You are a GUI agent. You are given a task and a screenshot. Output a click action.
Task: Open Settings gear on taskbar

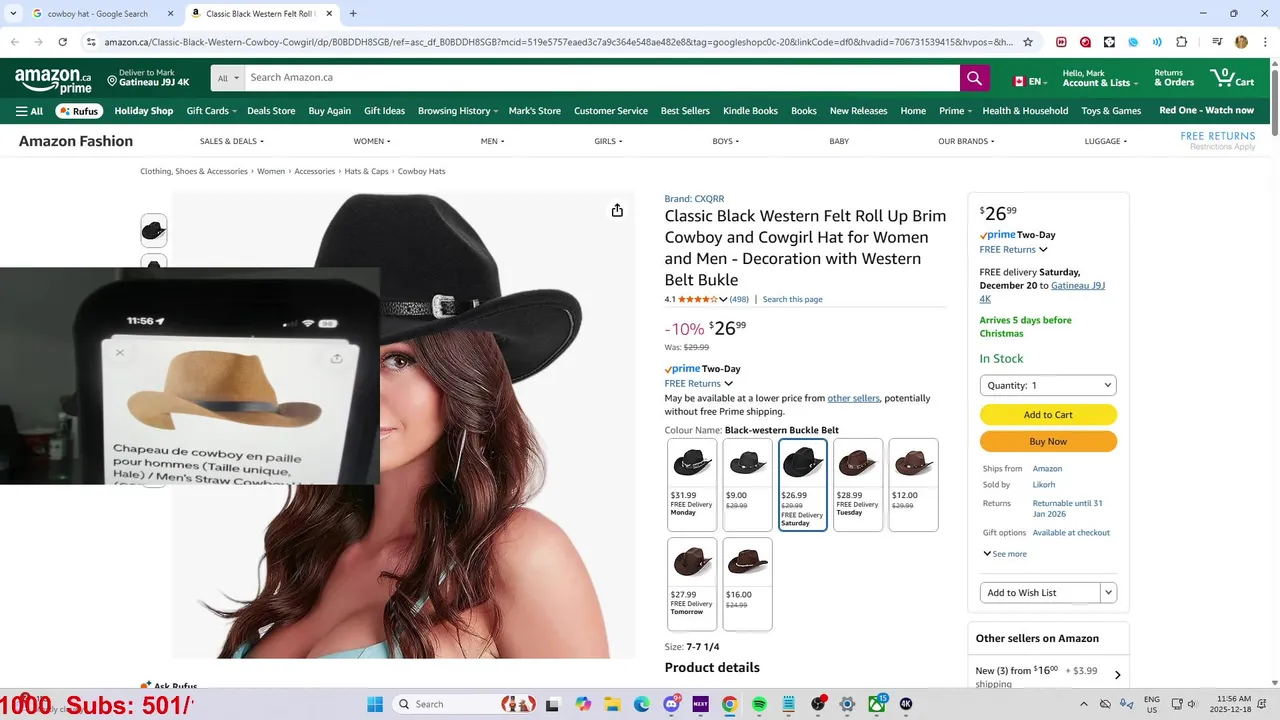847,704
